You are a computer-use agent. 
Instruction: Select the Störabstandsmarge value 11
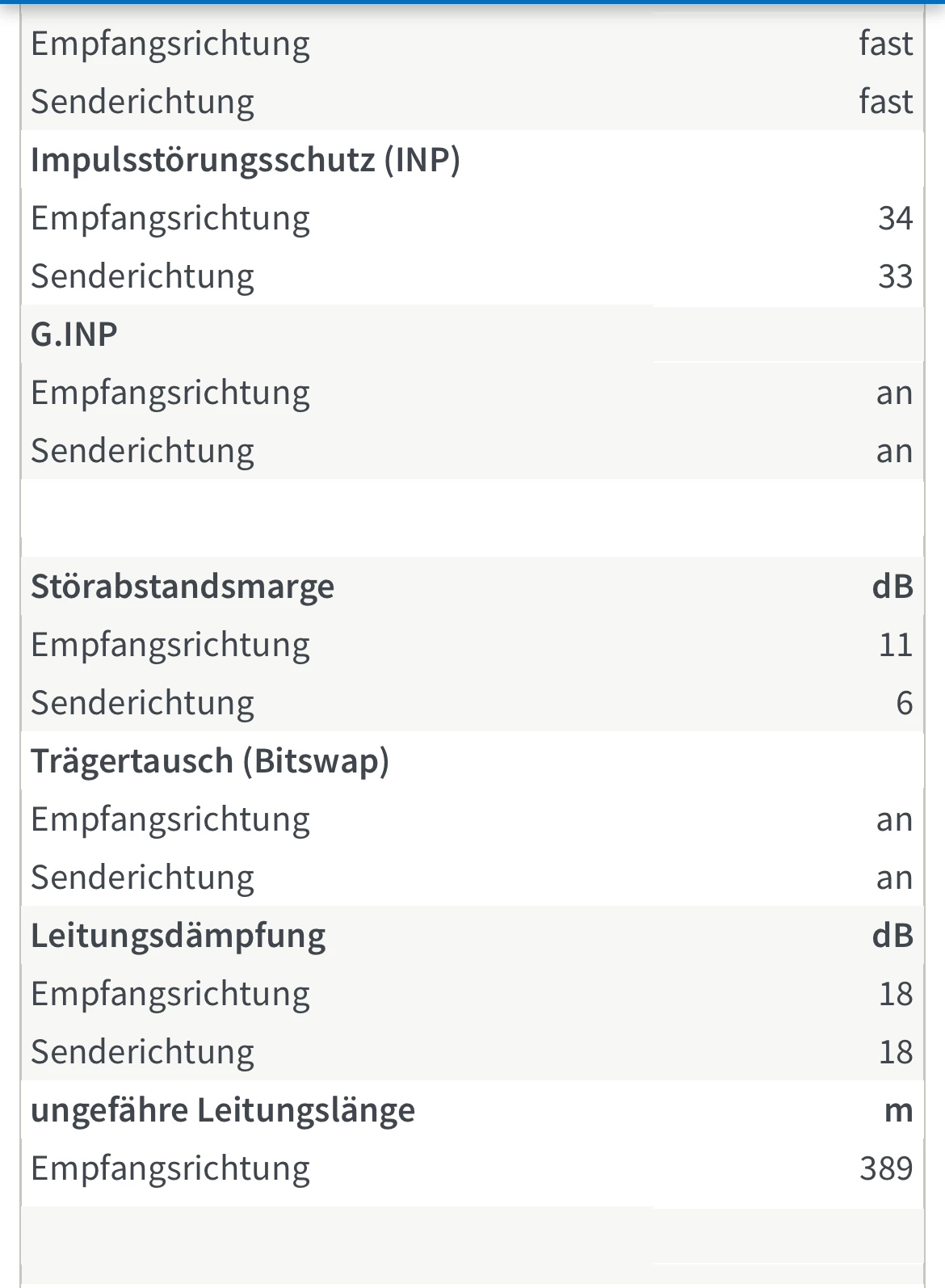[895, 645]
